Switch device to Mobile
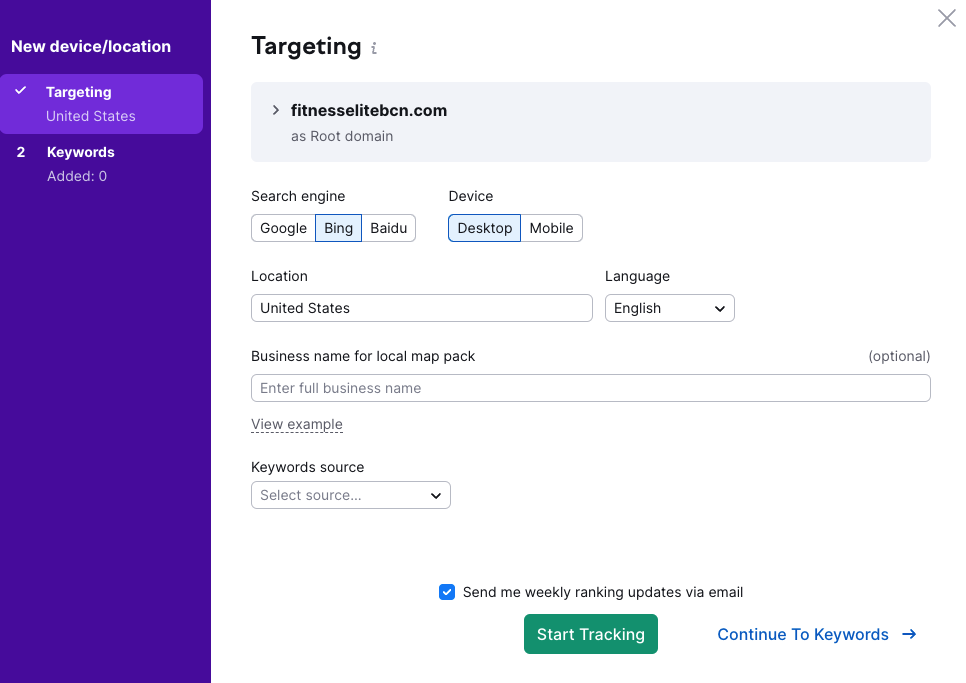966x683 pixels. [x=551, y=228]
